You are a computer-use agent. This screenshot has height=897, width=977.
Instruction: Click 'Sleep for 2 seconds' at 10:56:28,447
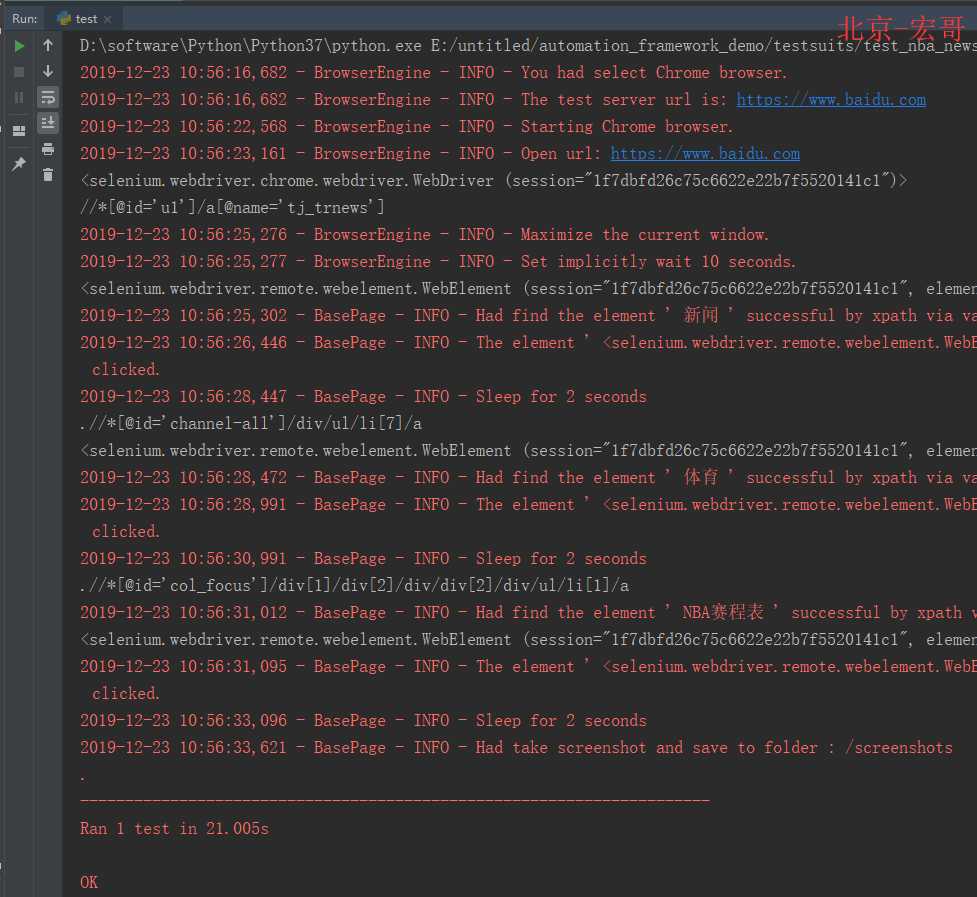[x=363, y=397]
